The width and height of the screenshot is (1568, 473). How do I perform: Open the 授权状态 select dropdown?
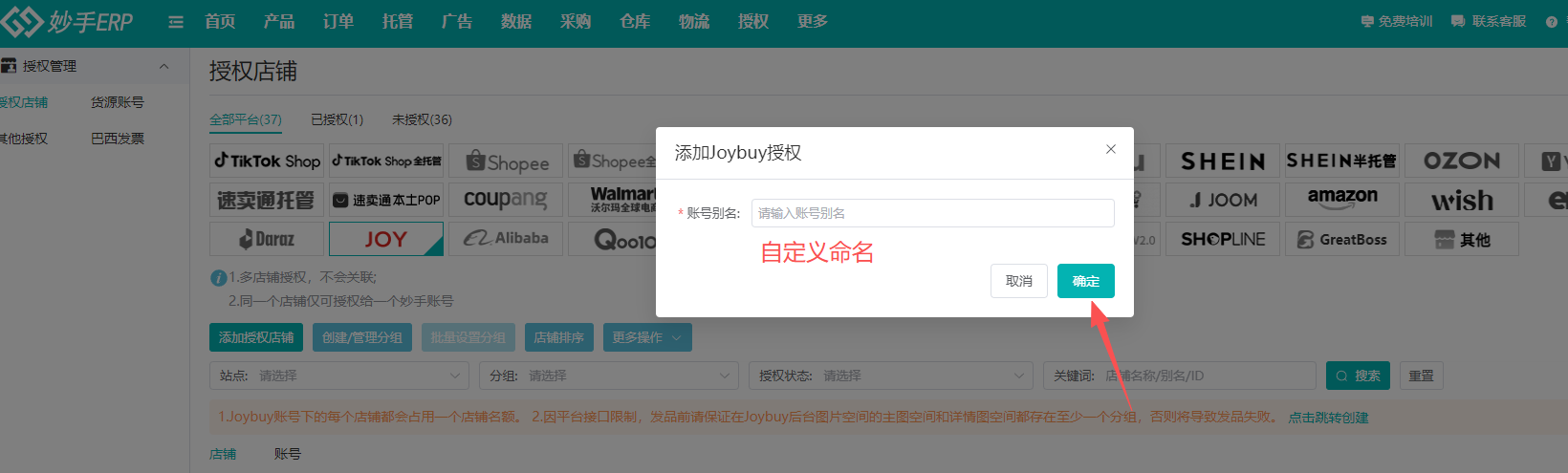(891, 376)
